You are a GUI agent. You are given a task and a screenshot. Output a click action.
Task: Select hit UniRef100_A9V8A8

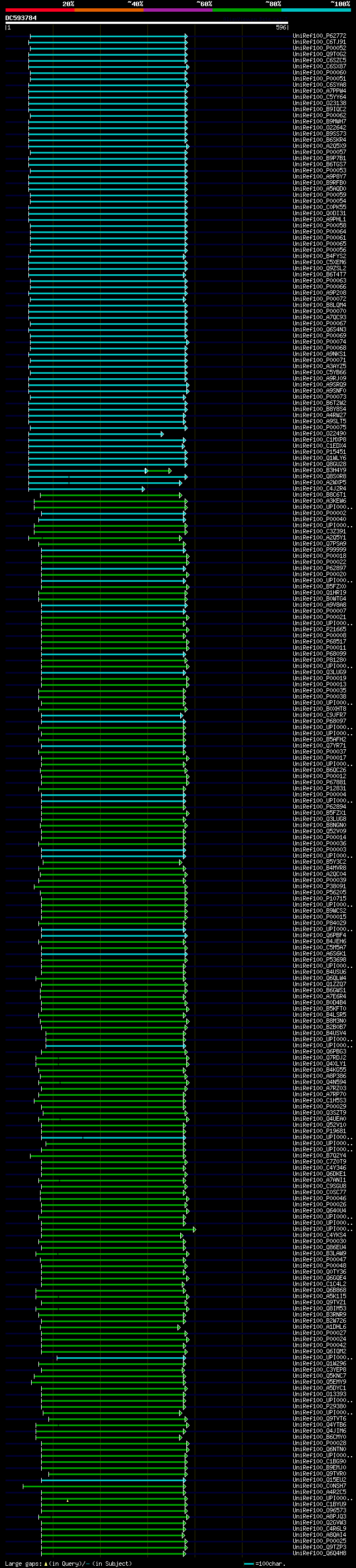319,605
